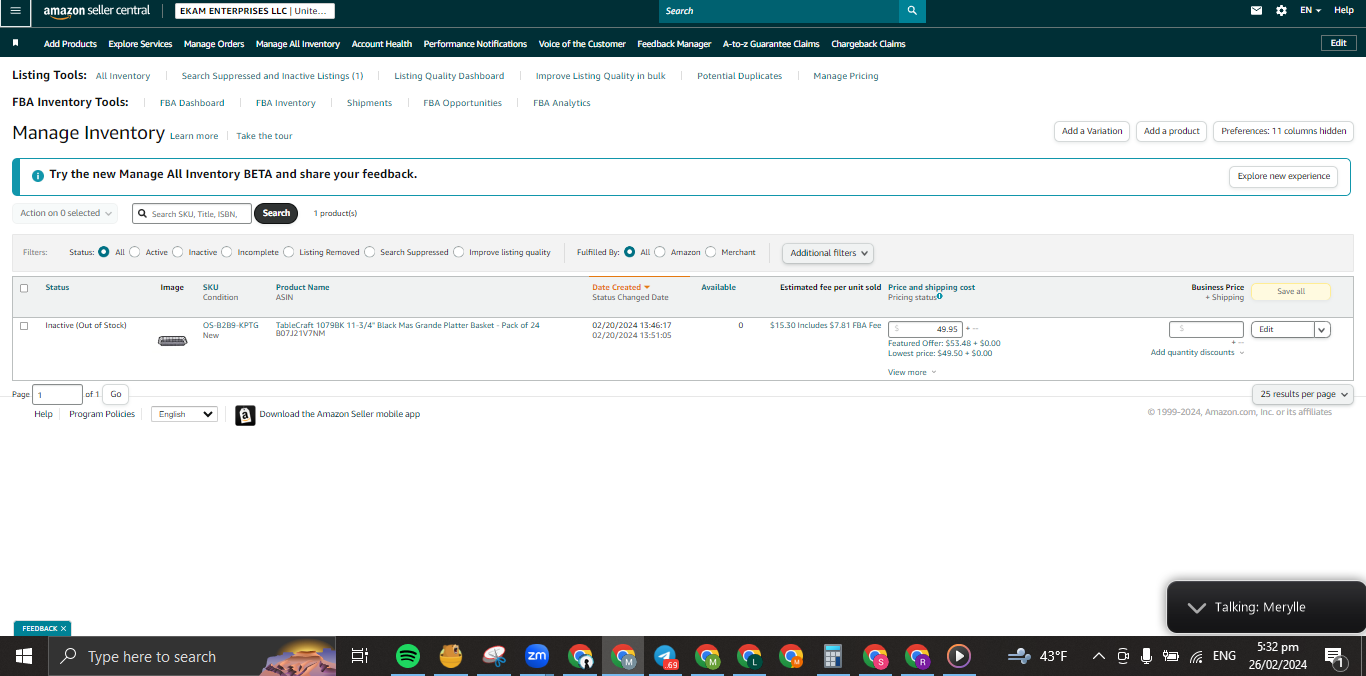The height and width of the screenshot is (676, 1366).
Task: Open the Feedback Manager menu item
Action: tap(674, 44)
